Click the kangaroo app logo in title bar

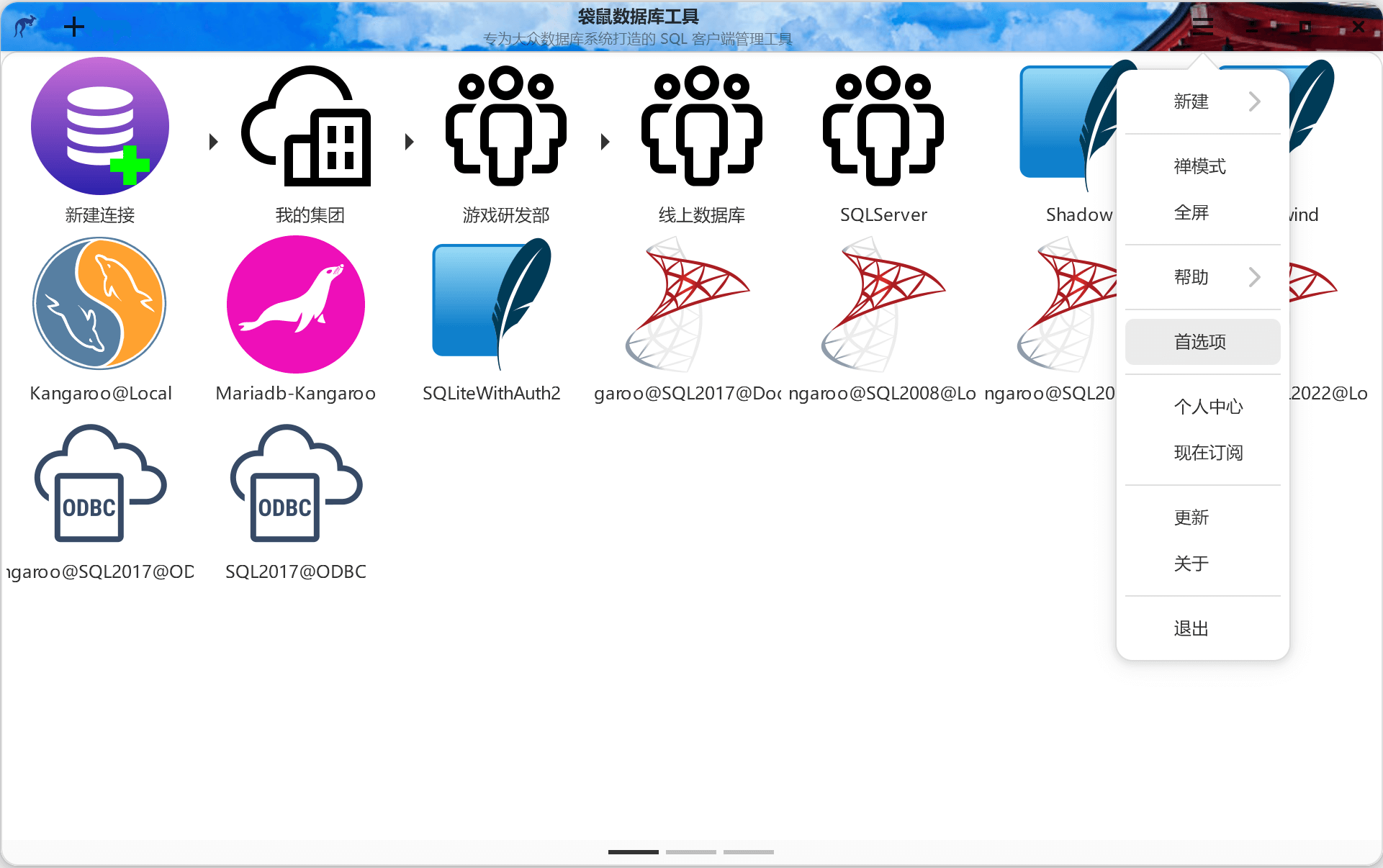(x=26, y=27)
